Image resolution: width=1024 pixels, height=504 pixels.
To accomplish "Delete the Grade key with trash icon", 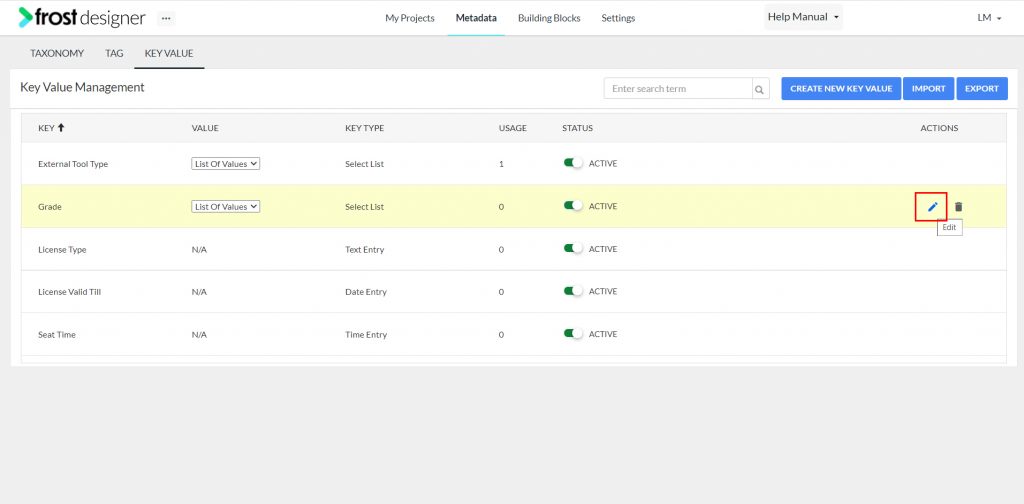I will tap(958, 207).
